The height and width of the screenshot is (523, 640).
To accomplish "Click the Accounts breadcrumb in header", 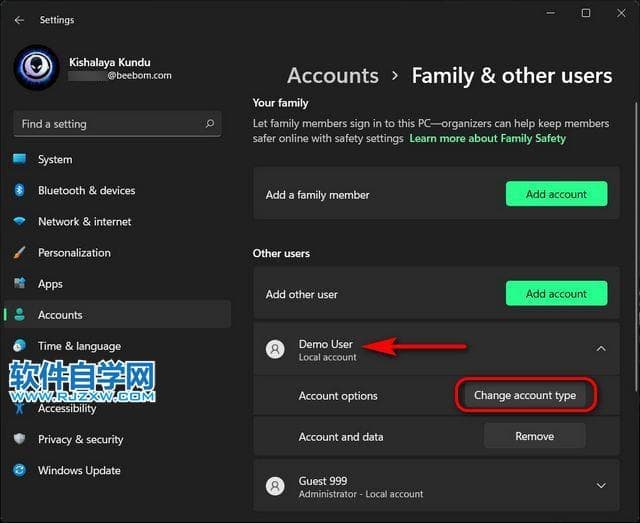I will click(x=332, y=76).
